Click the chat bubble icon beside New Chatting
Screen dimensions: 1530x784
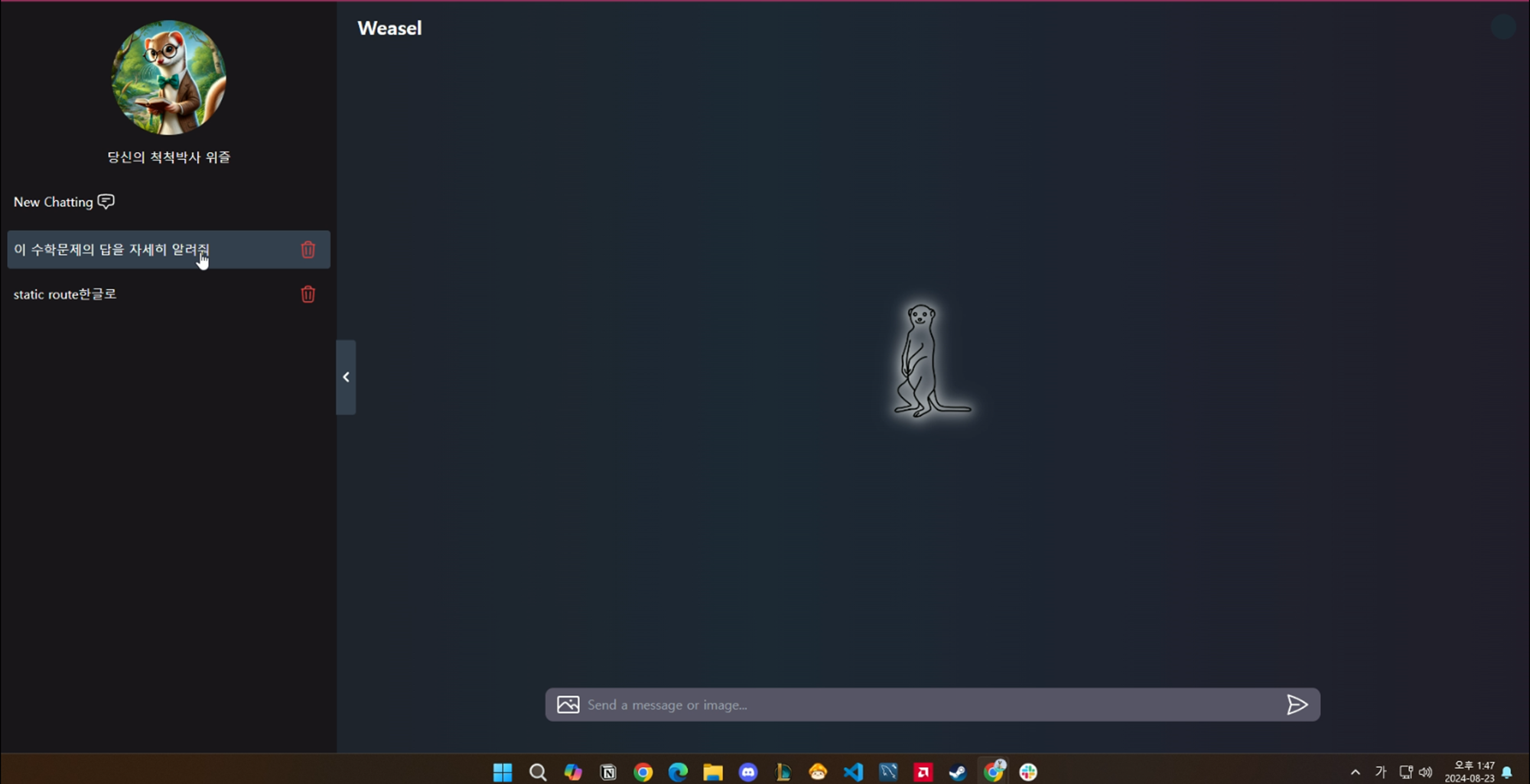[x=106, y=202]
